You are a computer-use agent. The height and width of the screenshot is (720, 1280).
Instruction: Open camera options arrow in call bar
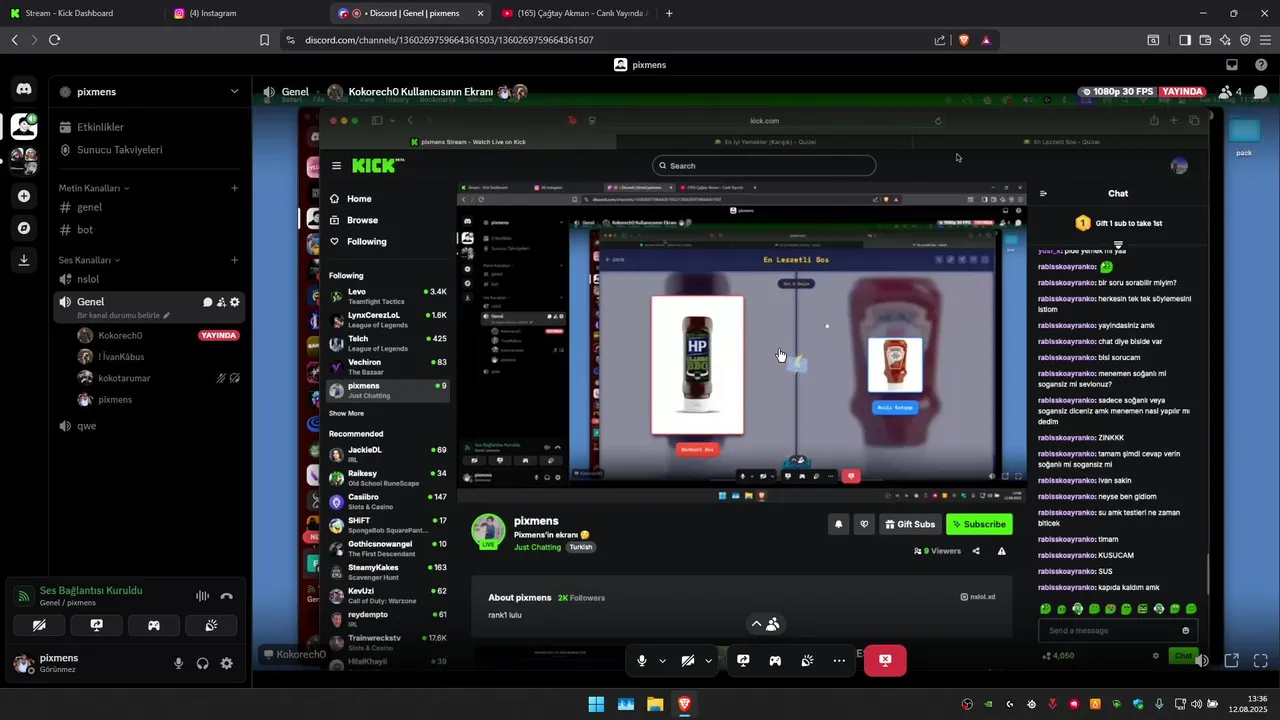(708, 661)
